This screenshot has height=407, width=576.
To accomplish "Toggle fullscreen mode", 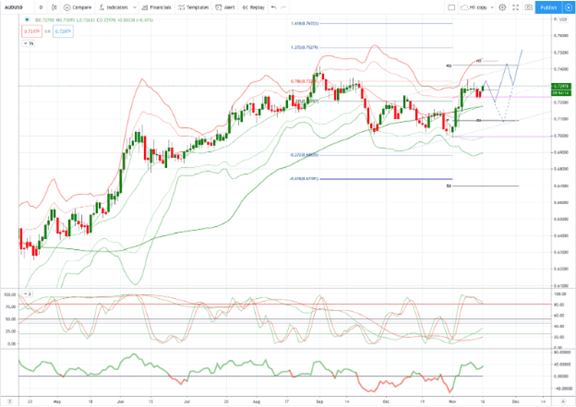I will pos(515,7).
